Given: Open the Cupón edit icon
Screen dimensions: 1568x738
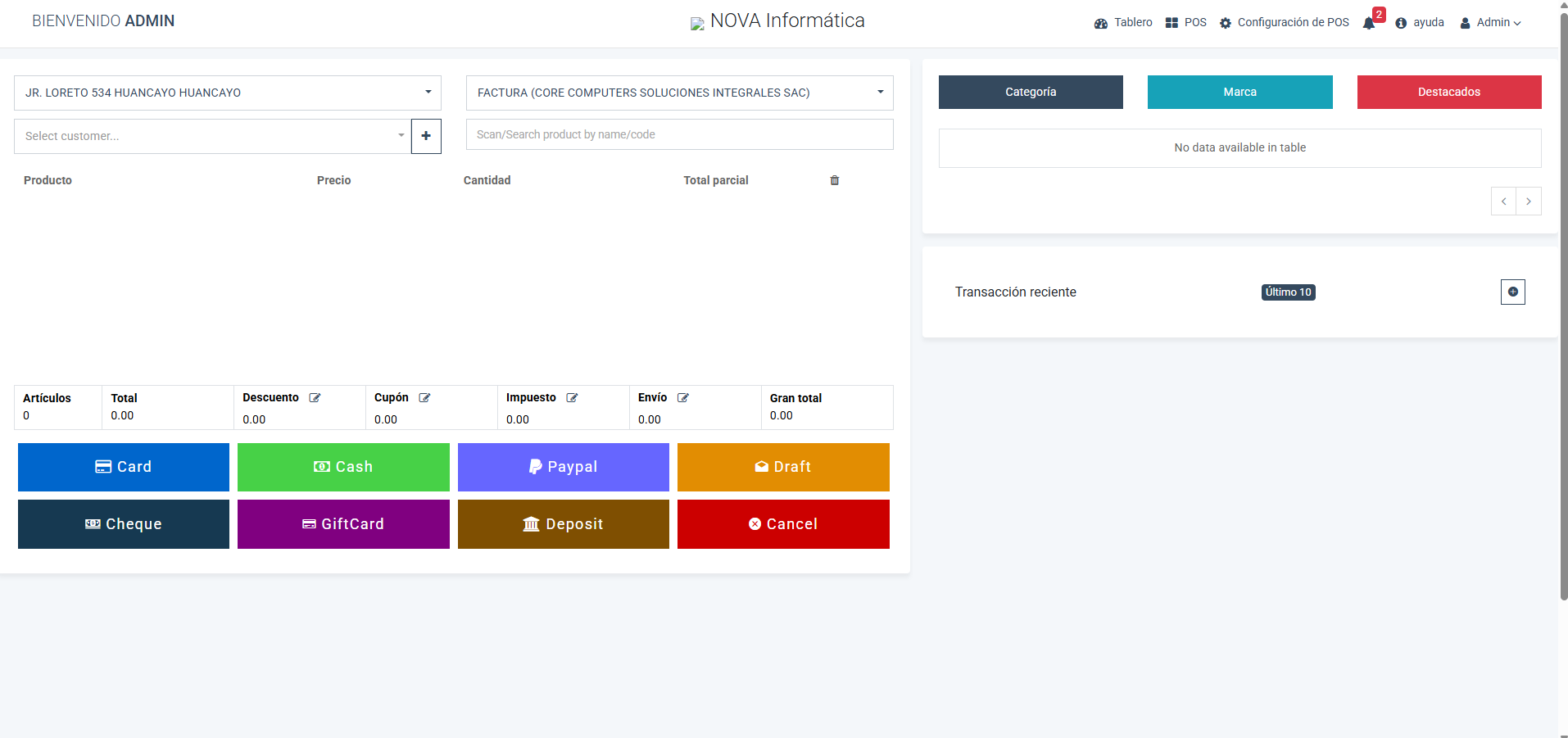Looking at the screenshot, I should coord(424,398).
